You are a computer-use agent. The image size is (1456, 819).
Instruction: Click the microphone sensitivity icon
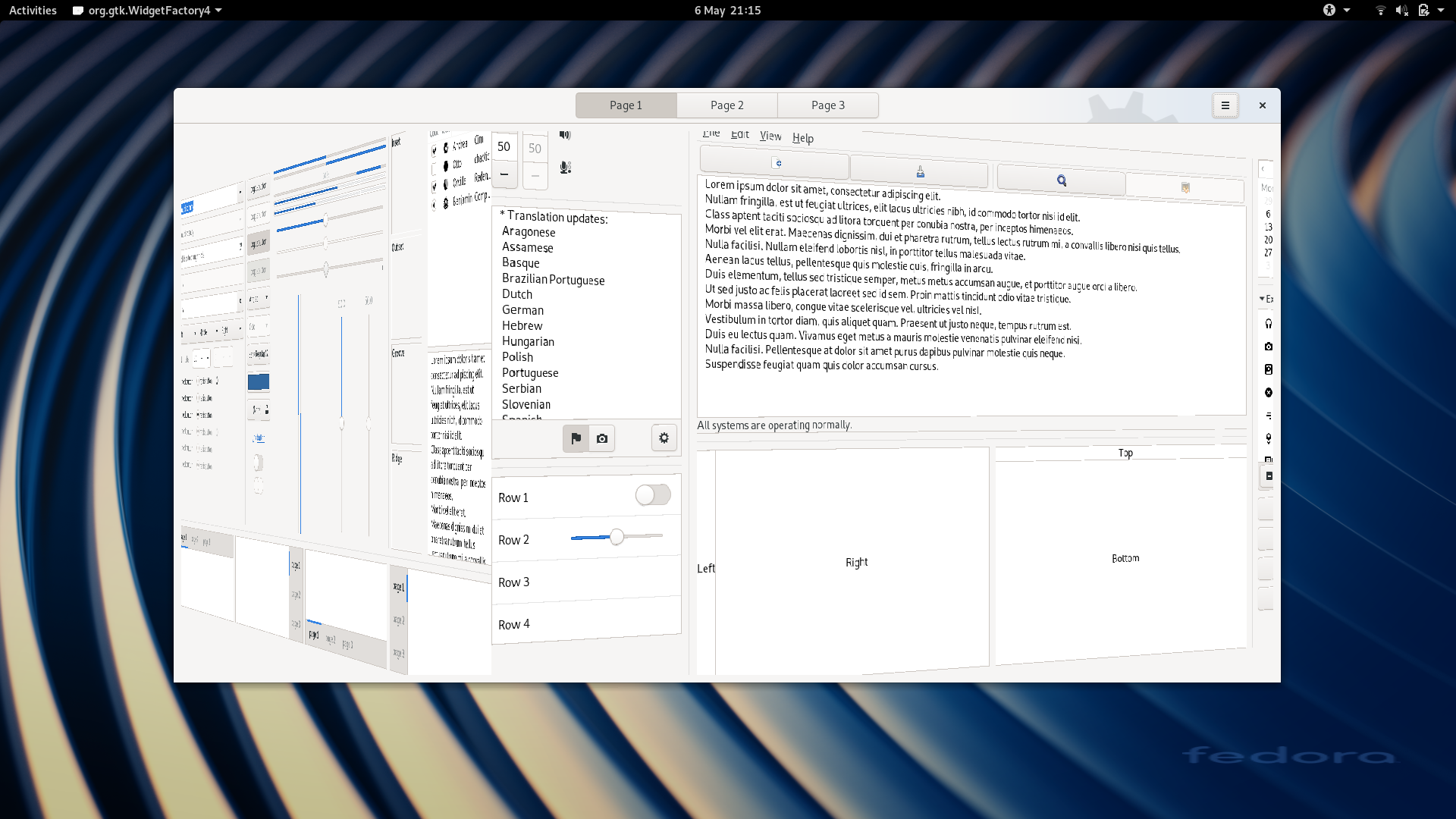pyautogui.click(x=565, y=168)
